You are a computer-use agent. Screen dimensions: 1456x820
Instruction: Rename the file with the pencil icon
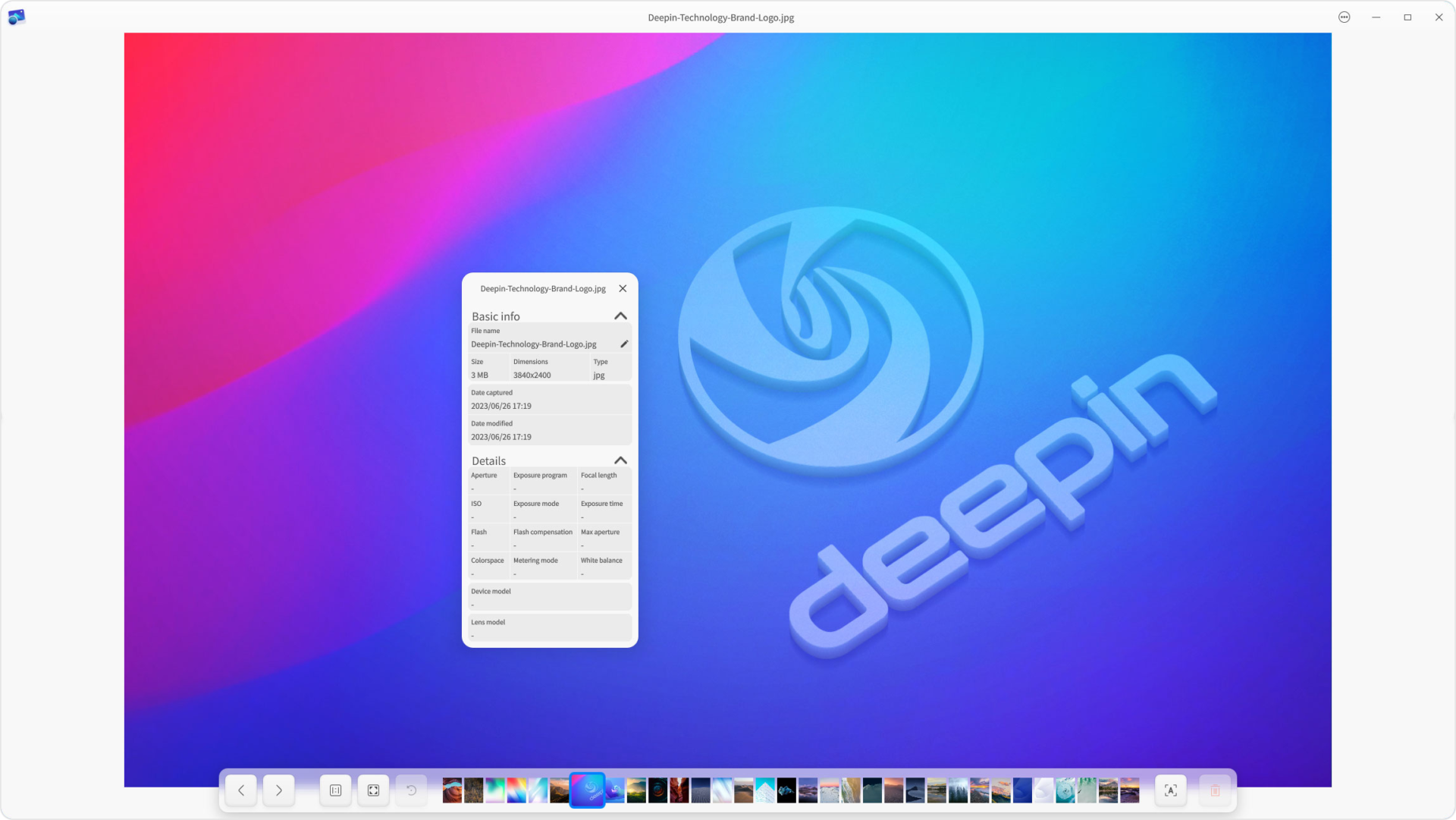tap(624, 344)
